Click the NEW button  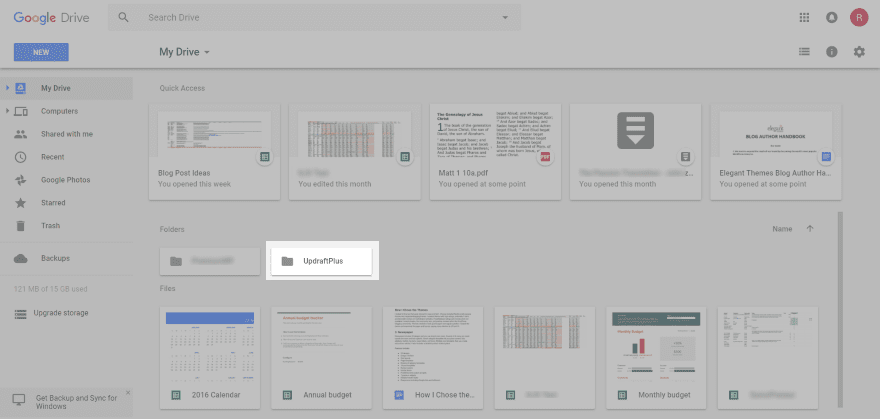(41, 52)
